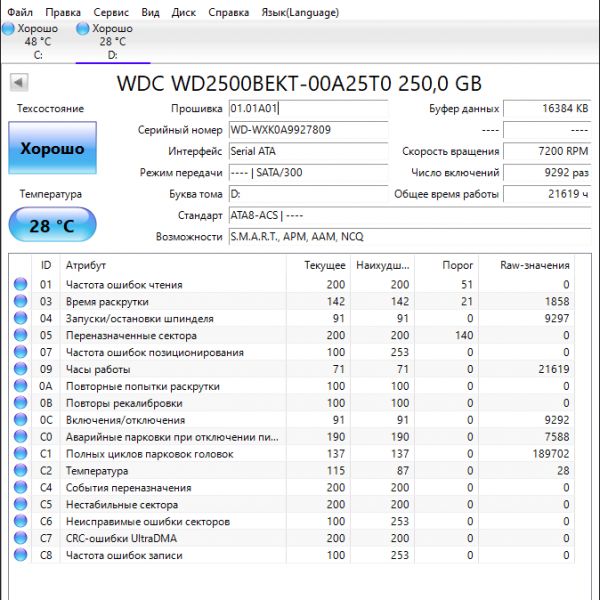Click status orb for CRC-ошибки UltraDMA
Viewport: 600px width, 600px height.
(x=20, y=538)
